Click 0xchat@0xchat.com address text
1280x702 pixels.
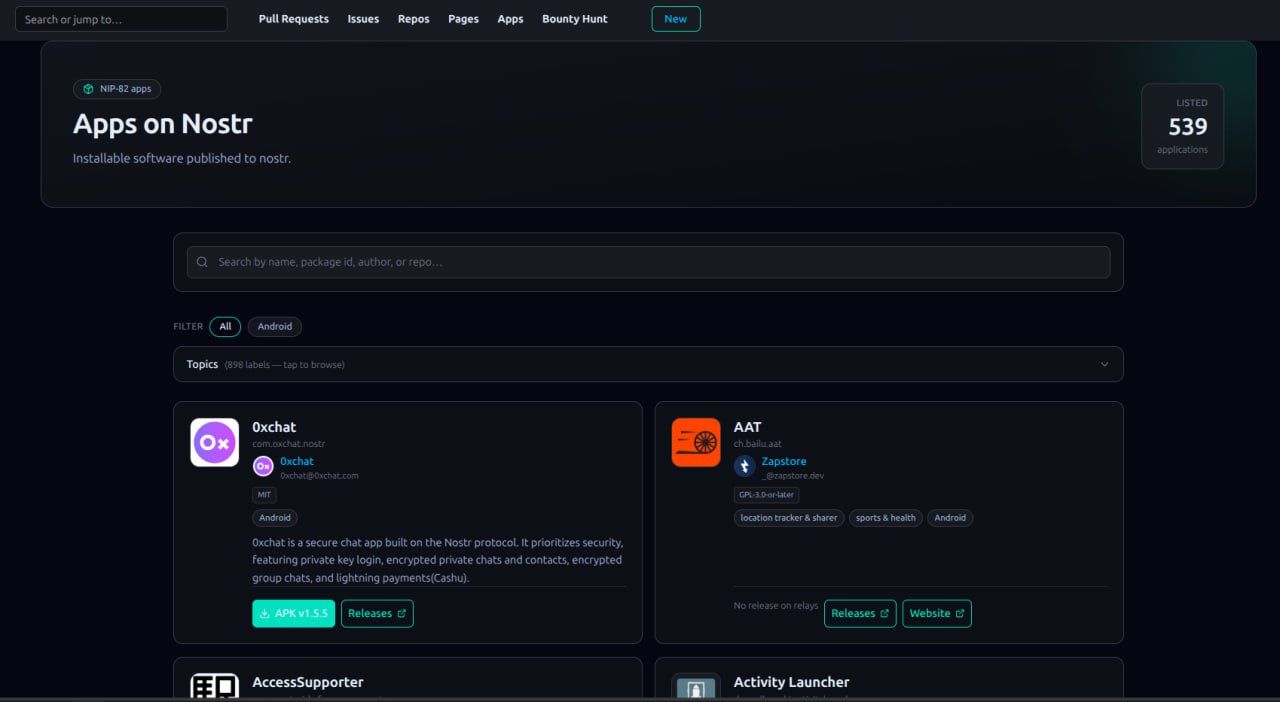319,476
